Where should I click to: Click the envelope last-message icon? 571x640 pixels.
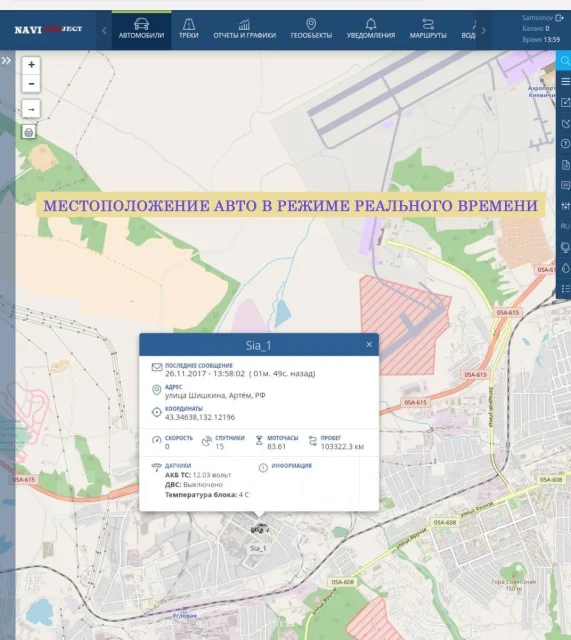coord(157,367)
